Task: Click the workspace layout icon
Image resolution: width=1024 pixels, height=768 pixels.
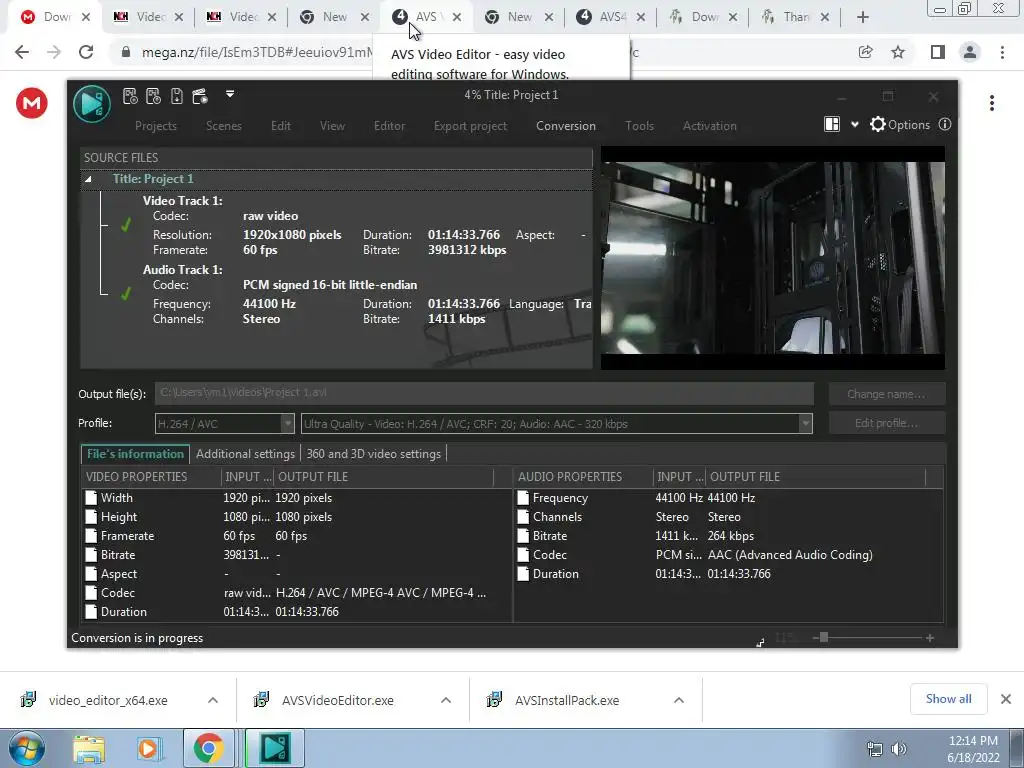Action: point(832,124)
